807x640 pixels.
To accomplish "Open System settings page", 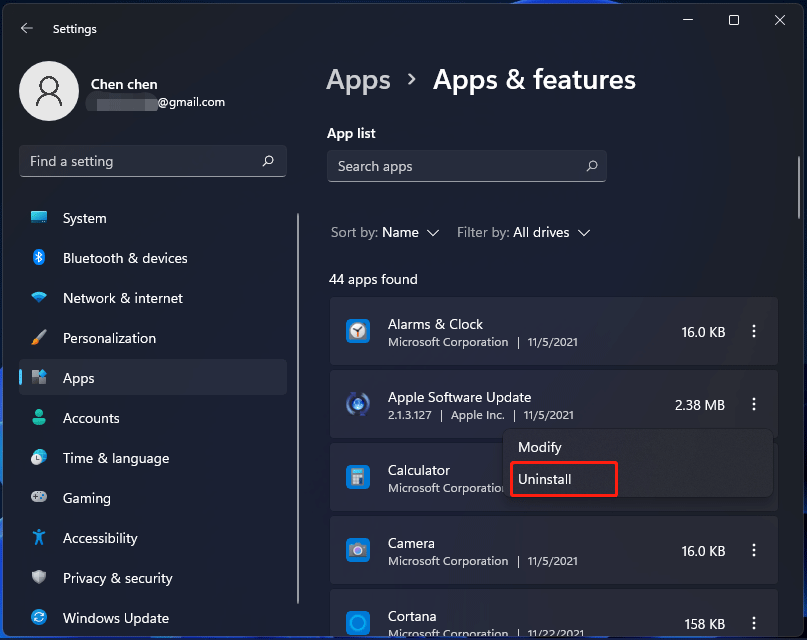I will pyautogui.click(x=153, y=218).
